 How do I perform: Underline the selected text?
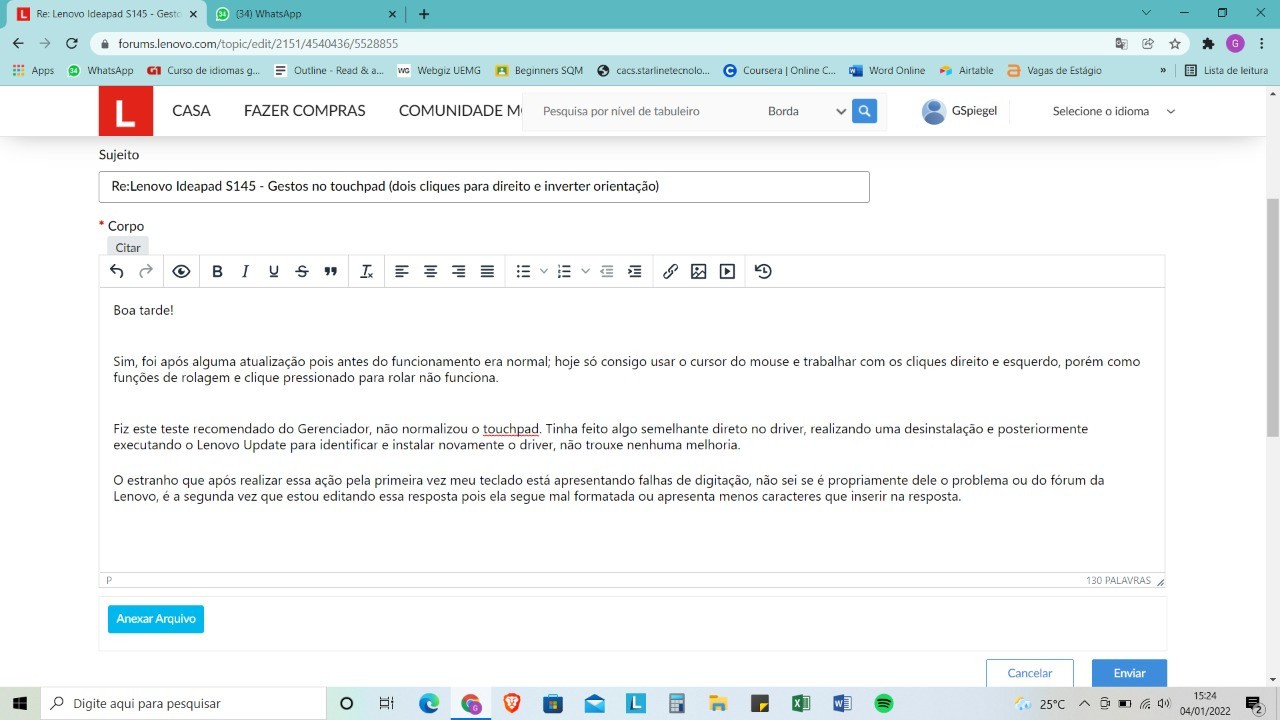click(273, 271)
